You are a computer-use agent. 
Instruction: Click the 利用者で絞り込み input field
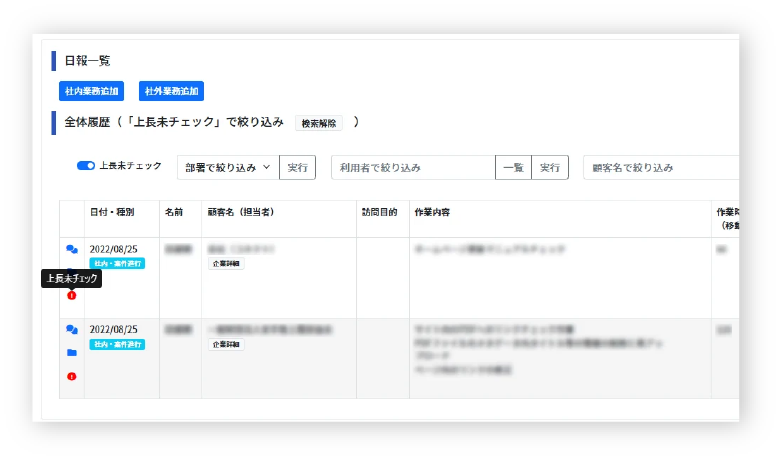[x=413, y=168]
